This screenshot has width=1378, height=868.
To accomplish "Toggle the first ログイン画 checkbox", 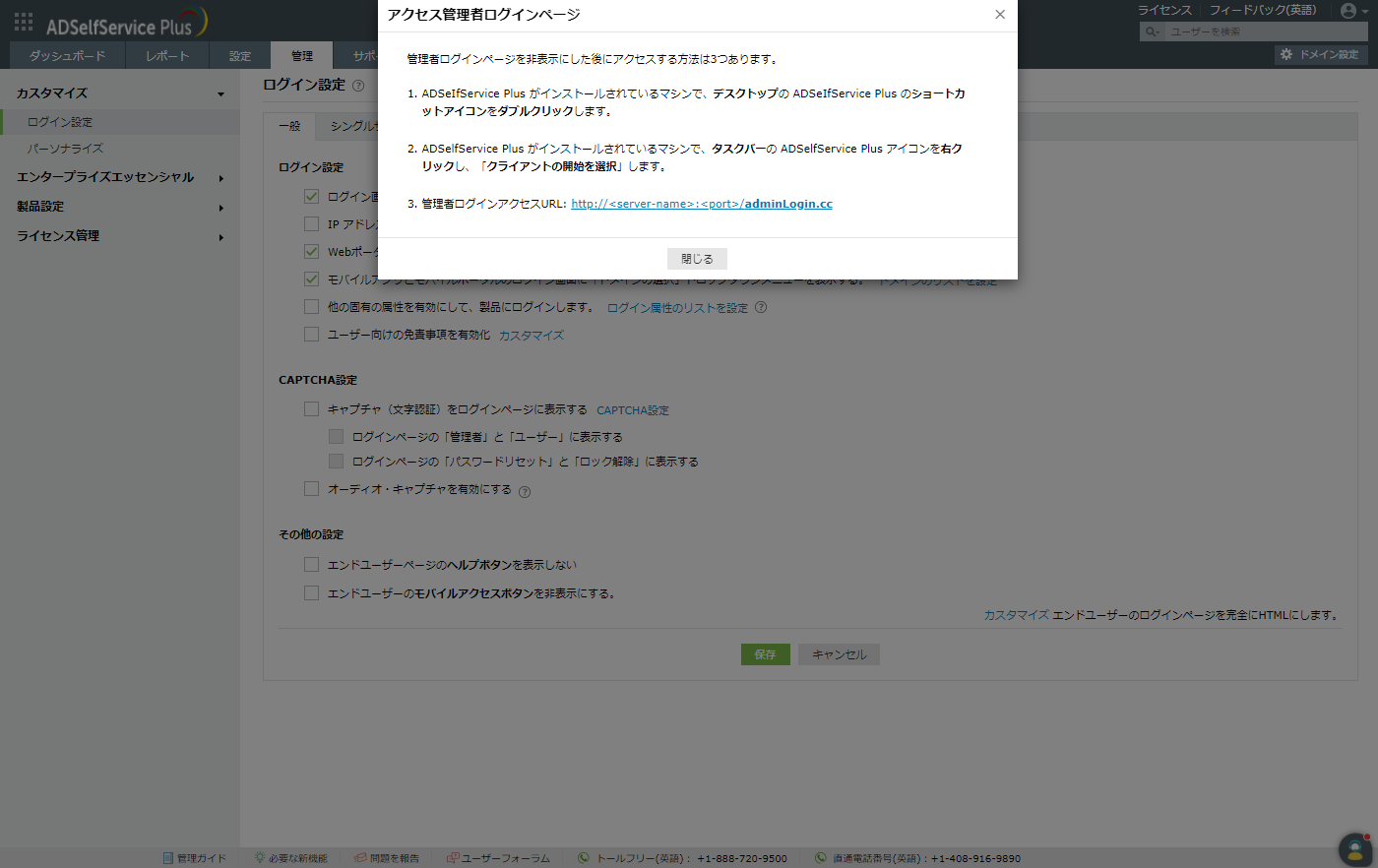I will point(311,197).
